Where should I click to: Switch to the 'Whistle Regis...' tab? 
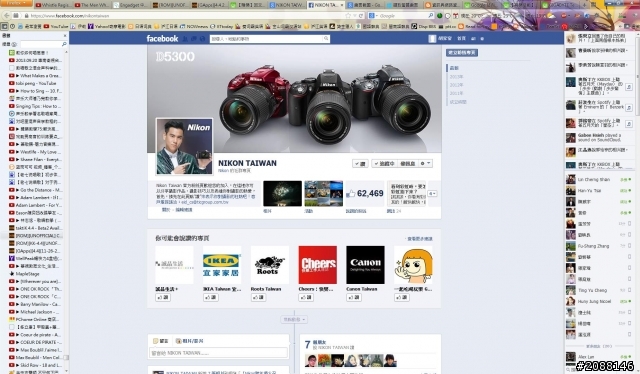click(x=52, y=5)
